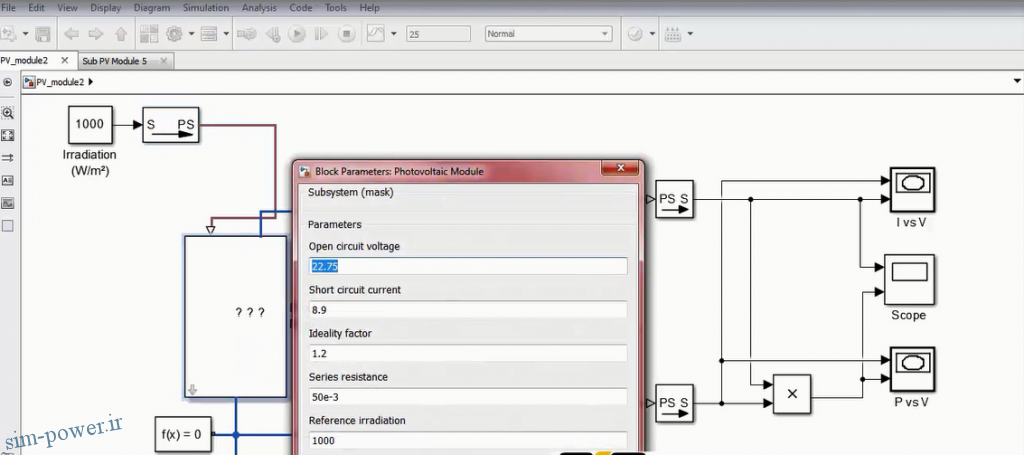
Task: Switch to the Sub PV Module 5 tab
Action: coord(115,61)
